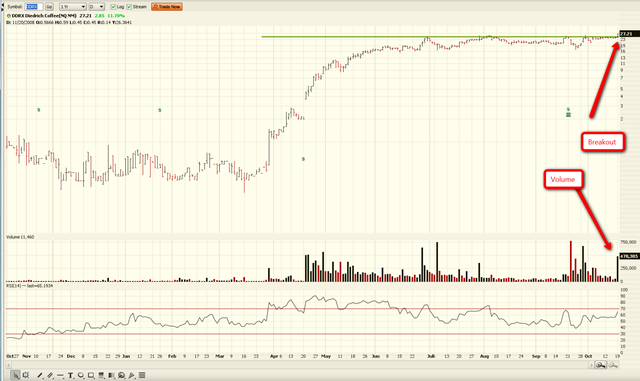Toggle the Log scale checkbox
The height and width of the screenshot is (381, 640).
tap(113, 7)
